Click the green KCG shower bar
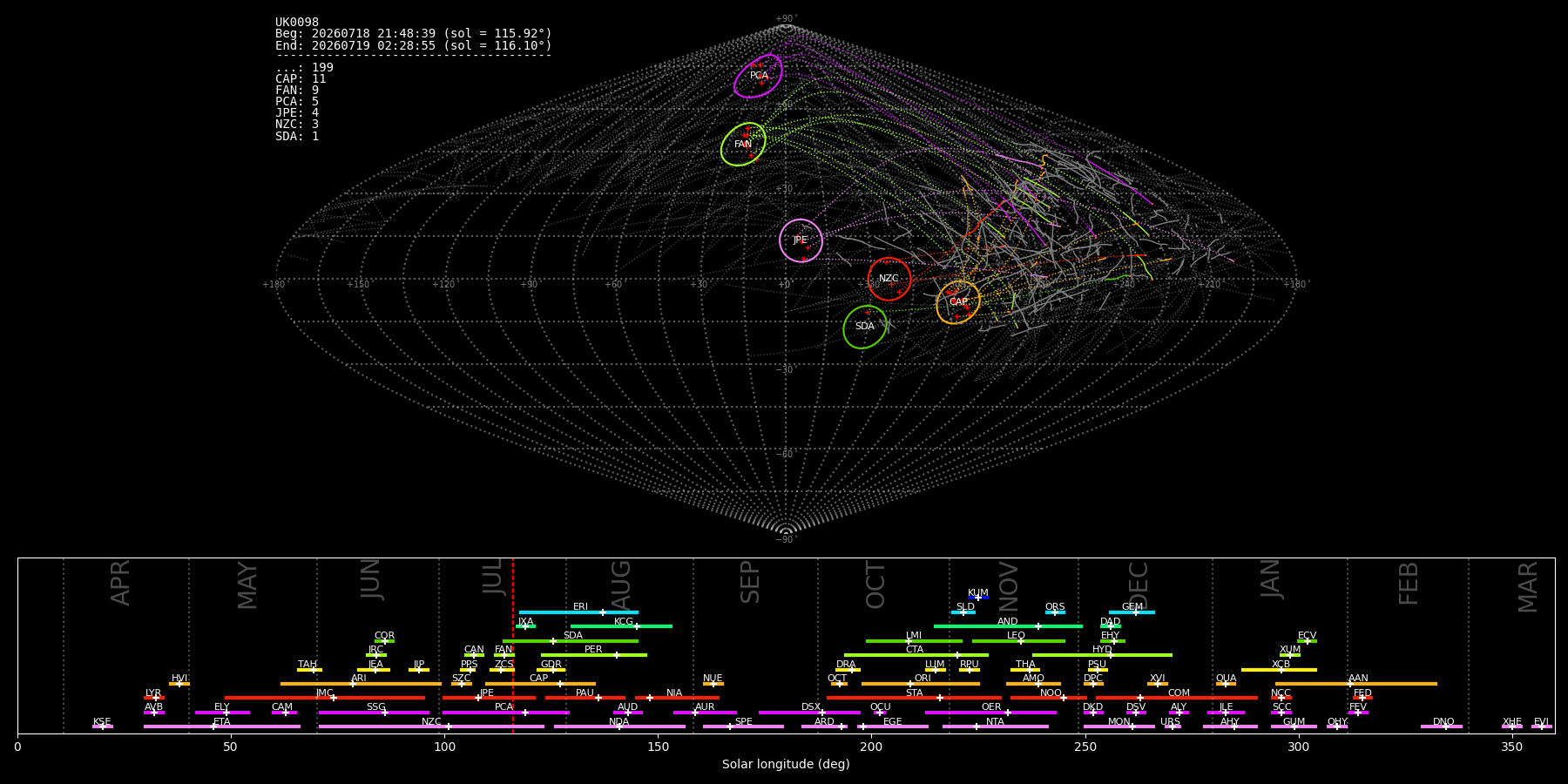This screenshot has width=1568, height=784. tap(621, 626)
